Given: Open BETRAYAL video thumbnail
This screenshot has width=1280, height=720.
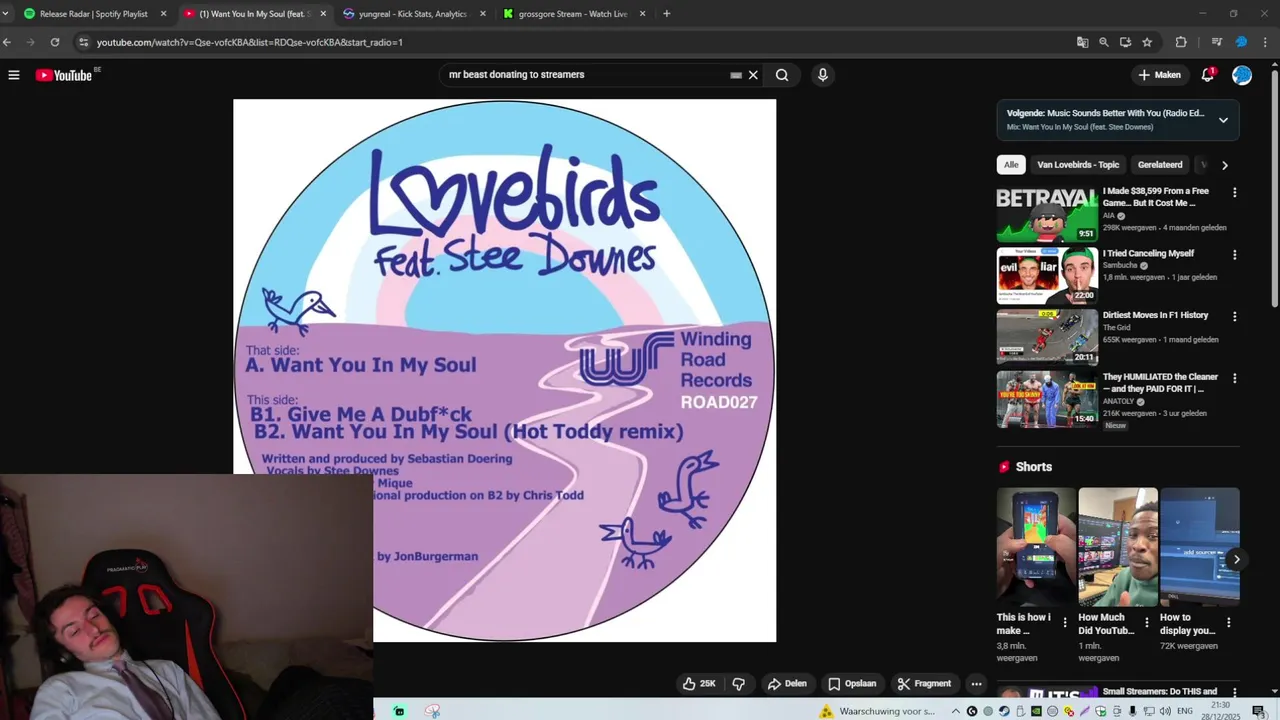Looking at the screenshot, I should (x=1047, y=214).
